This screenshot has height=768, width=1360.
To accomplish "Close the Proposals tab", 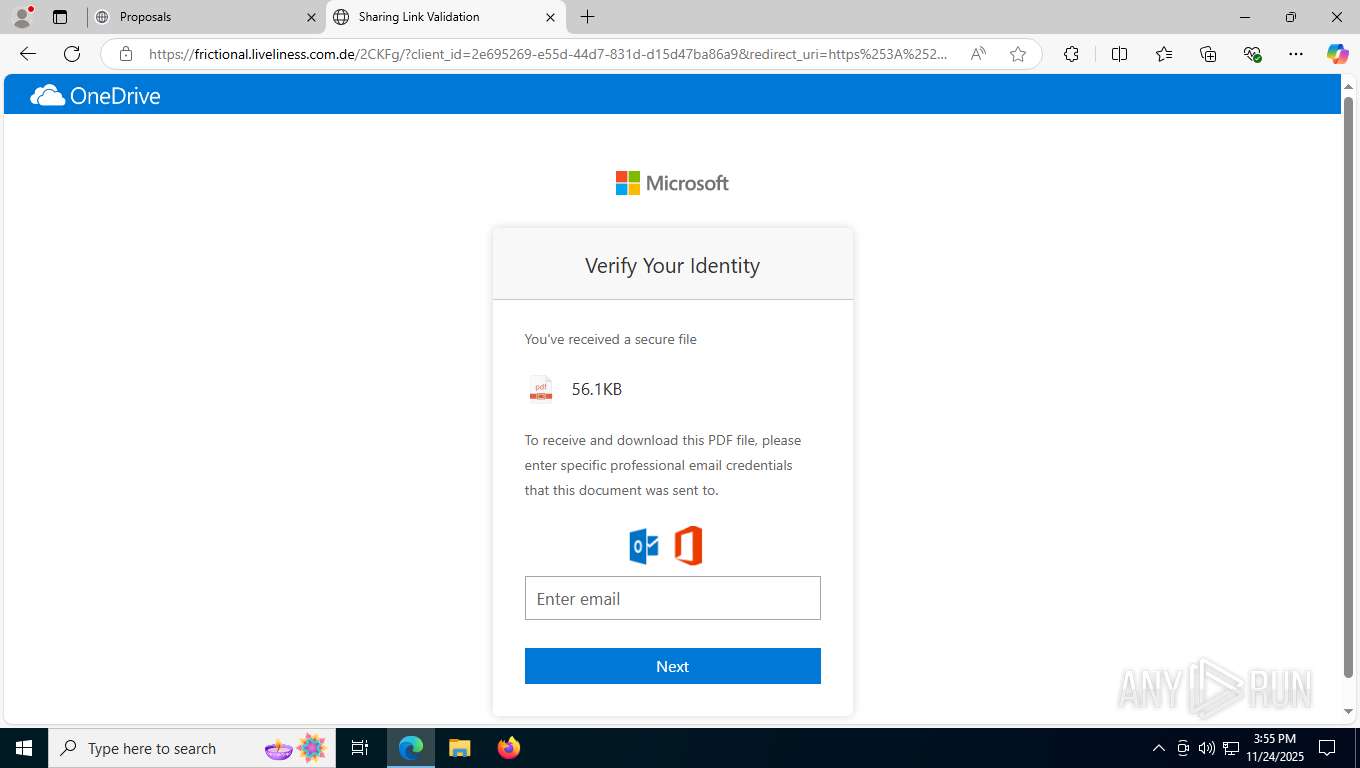I will point(311,17).
